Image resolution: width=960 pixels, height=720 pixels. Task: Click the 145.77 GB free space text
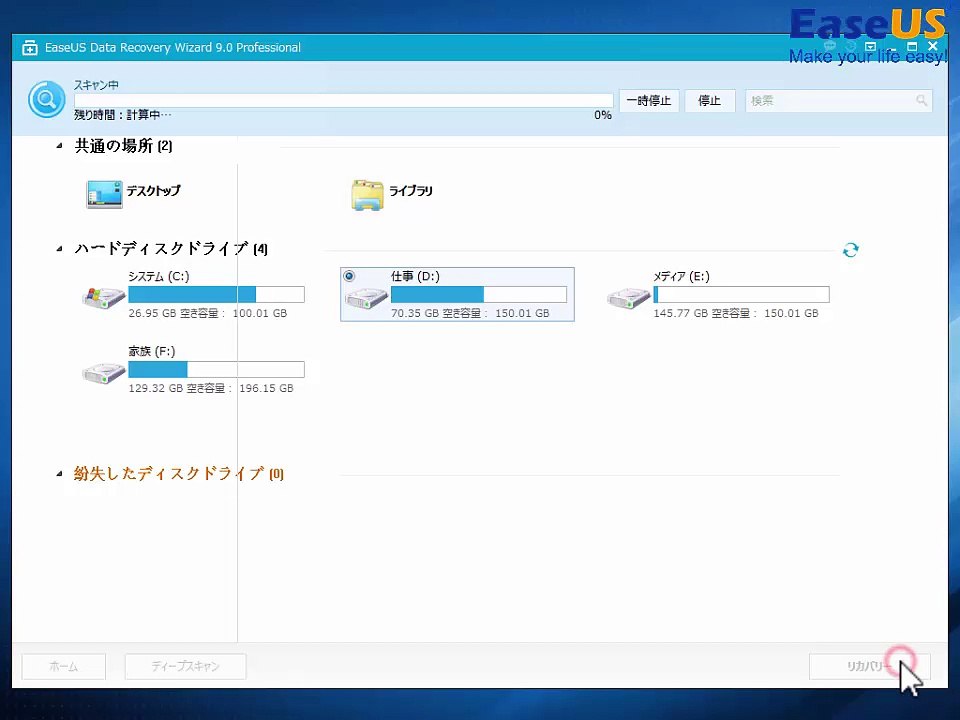[x=736, y=313]
